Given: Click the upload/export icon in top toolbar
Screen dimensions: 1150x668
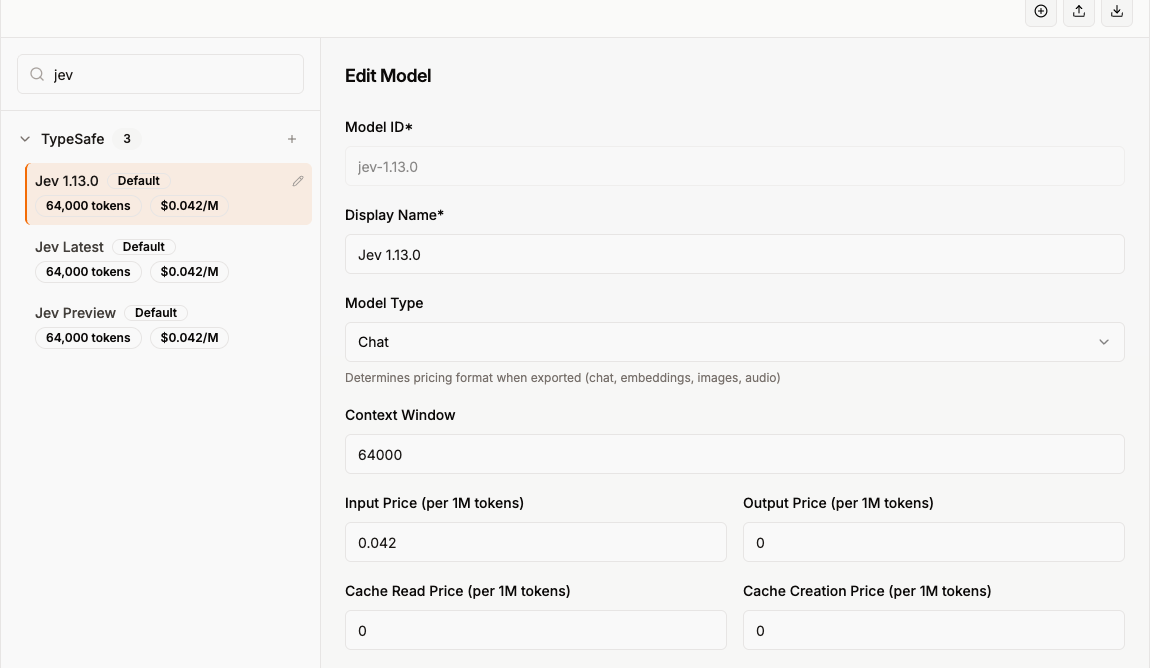Looking at the screenshot, I should pyautogui.click(x=1078, y=11).
